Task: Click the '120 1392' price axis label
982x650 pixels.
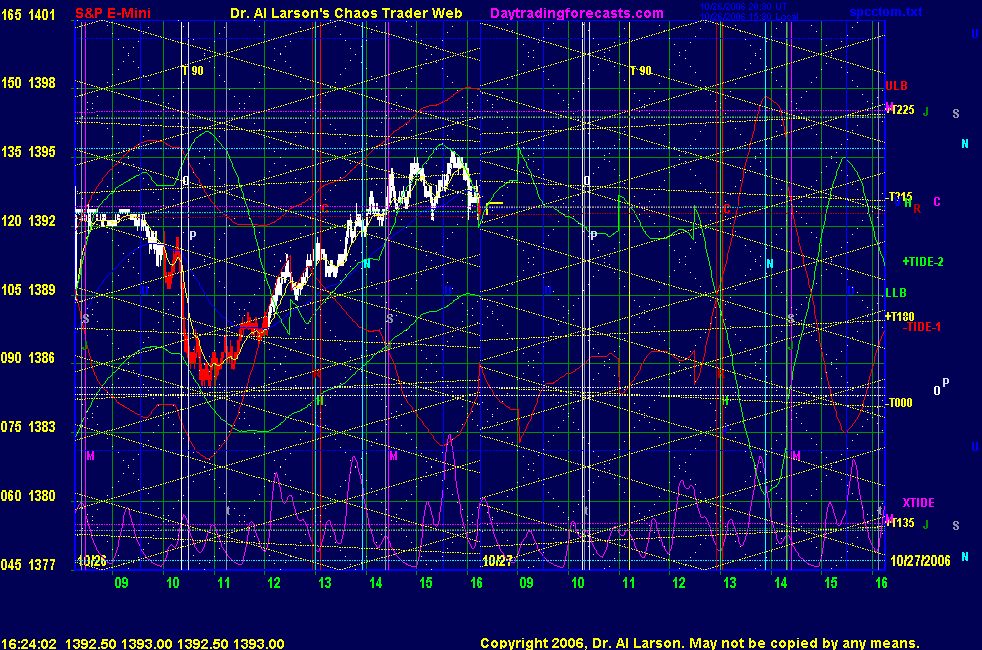Action: [28, 221]
